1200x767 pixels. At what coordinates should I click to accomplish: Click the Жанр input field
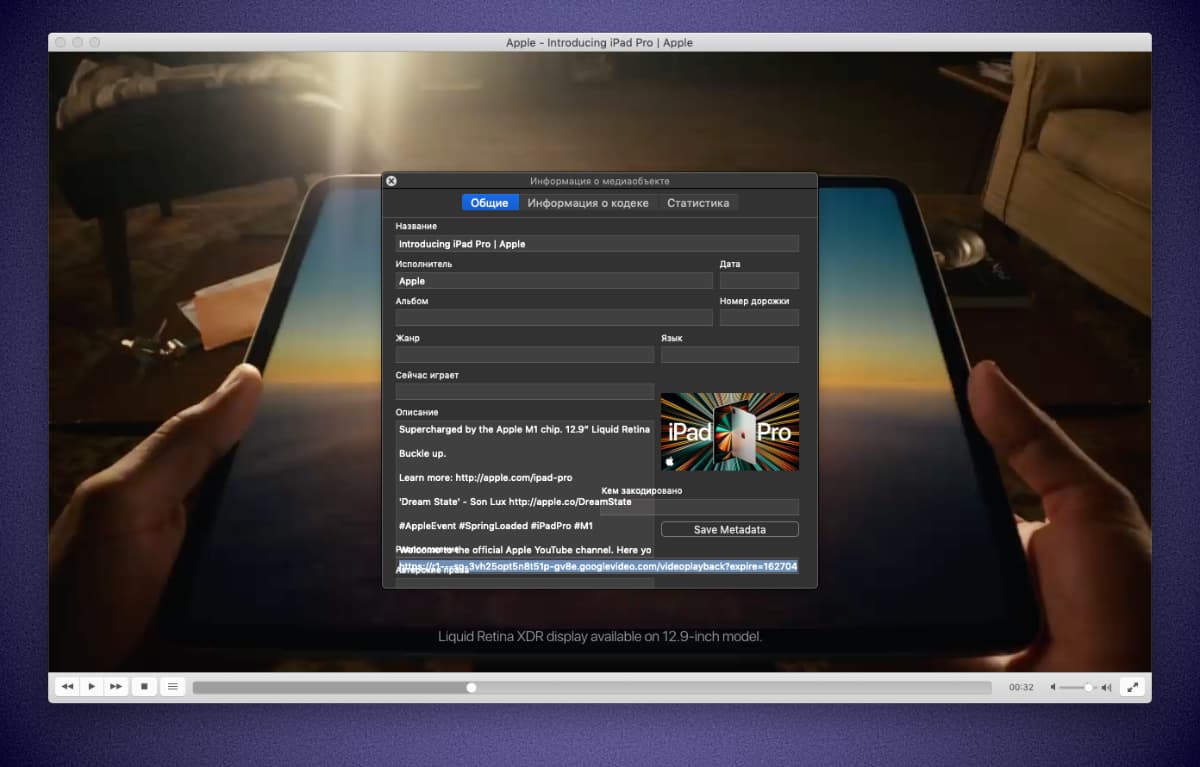point(524,355)
